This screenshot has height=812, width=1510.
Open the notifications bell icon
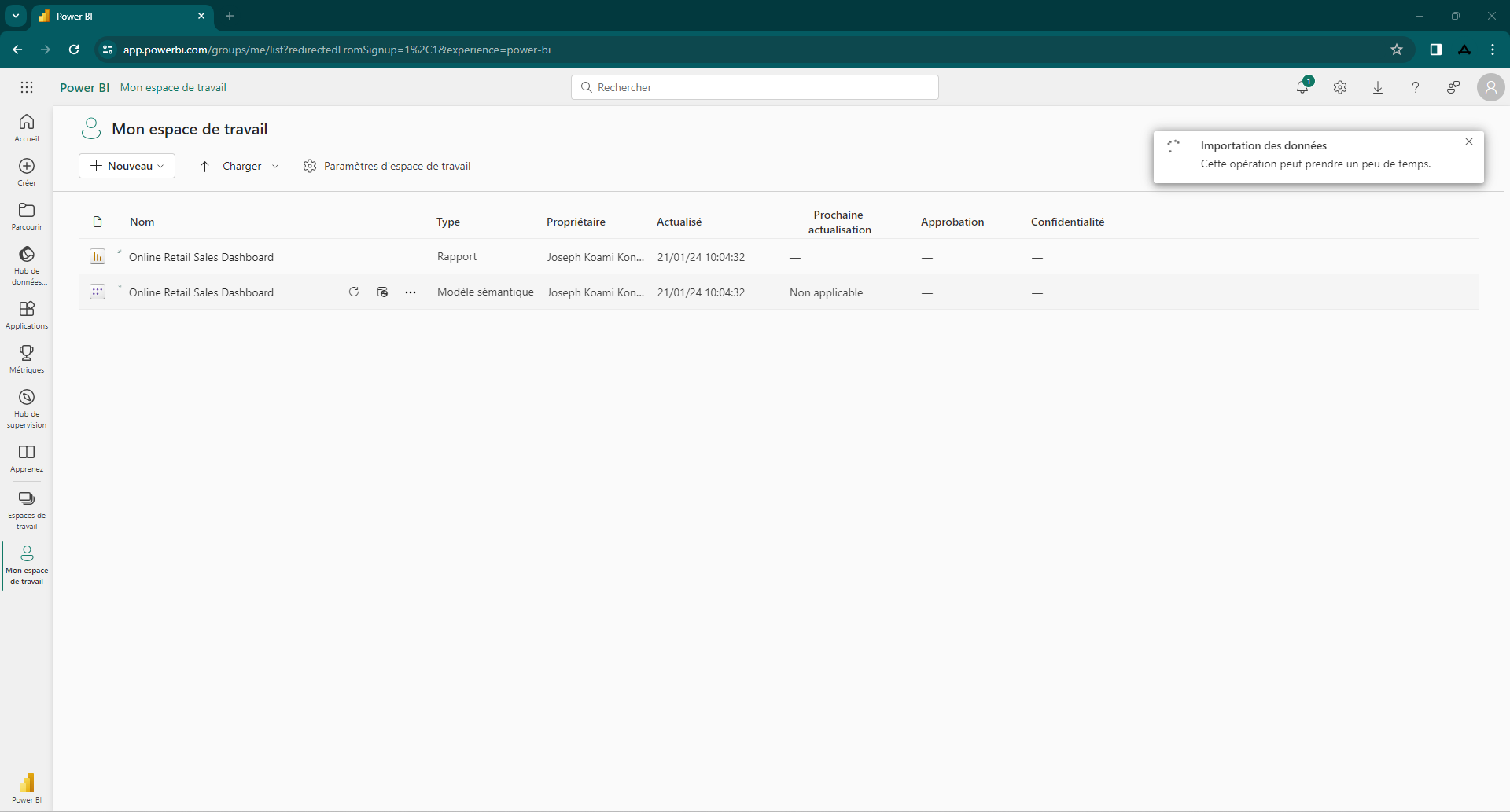(1302, 87)
